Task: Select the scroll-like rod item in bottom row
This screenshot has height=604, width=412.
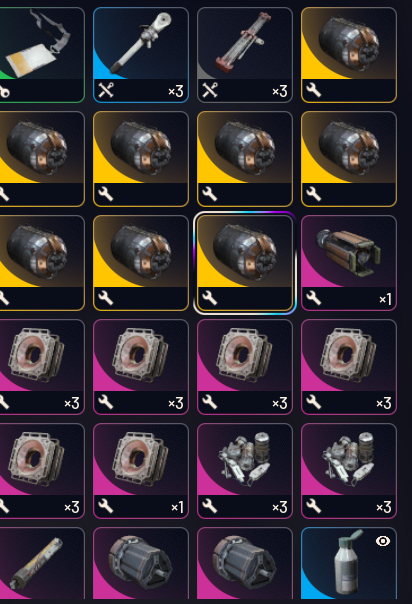Action: click(x=42, y=563)
